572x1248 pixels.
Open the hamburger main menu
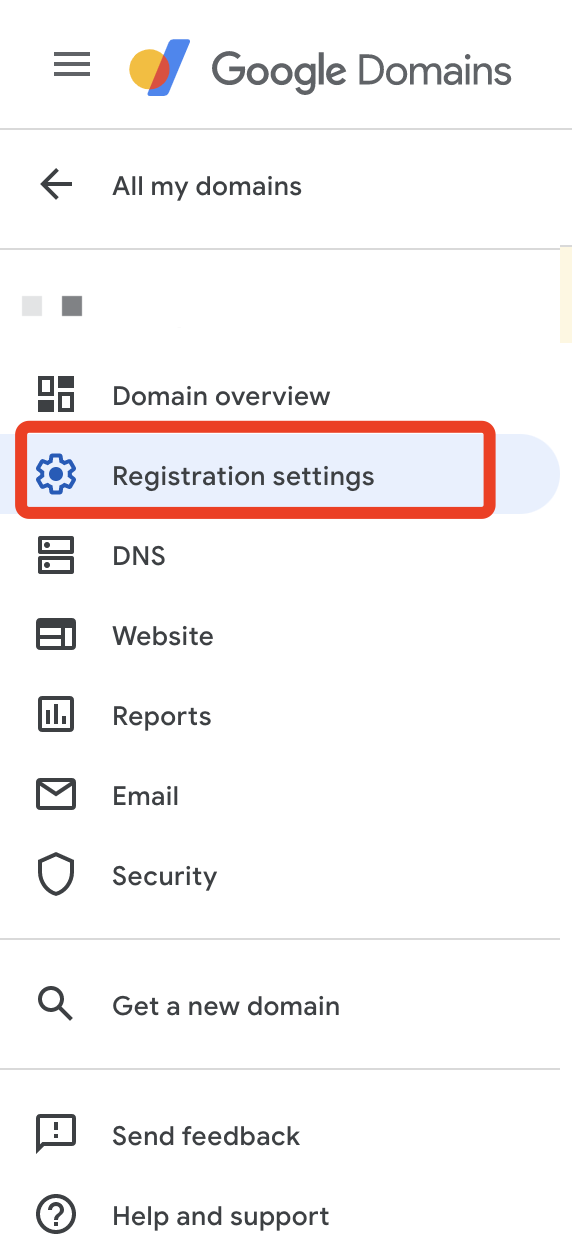(72, 66)
